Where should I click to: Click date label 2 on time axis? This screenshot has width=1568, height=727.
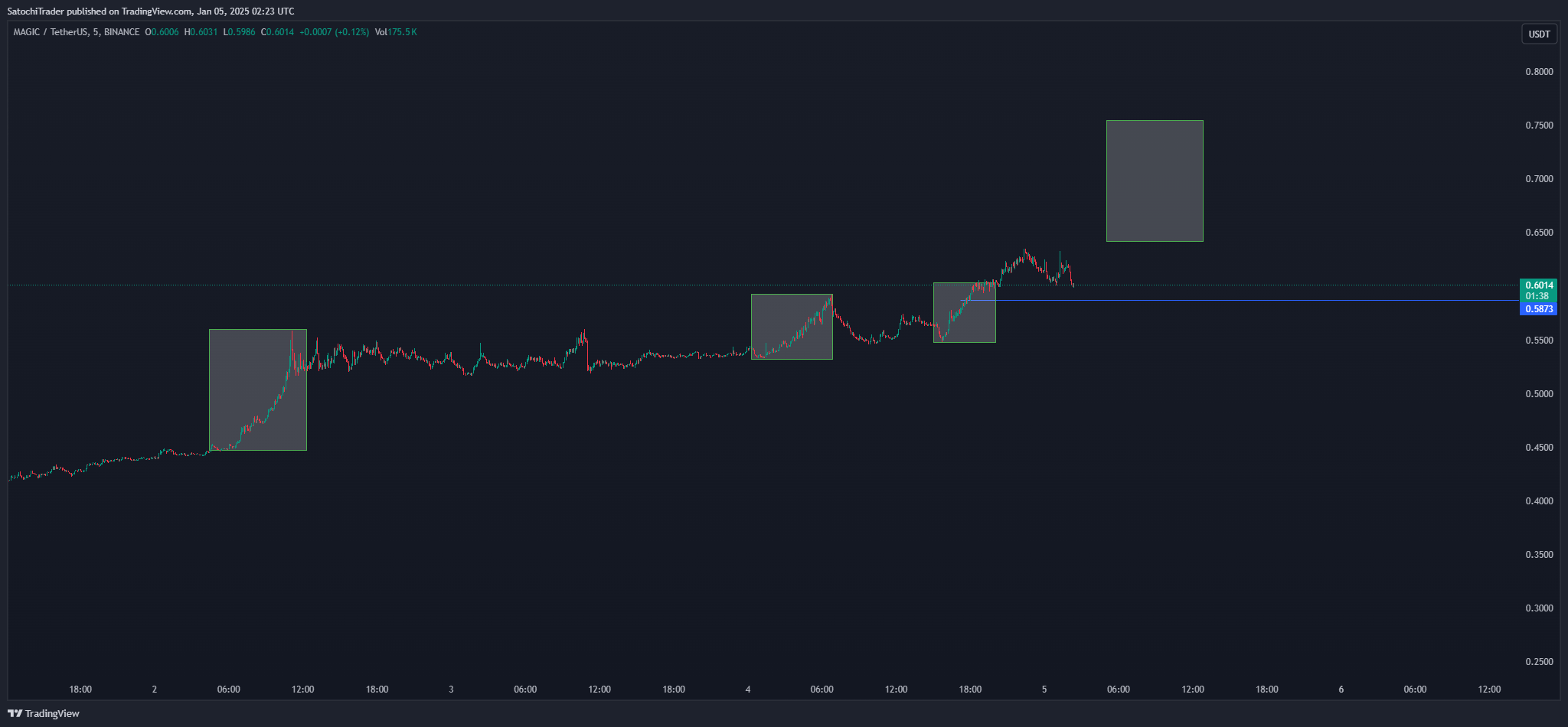[155, 690]
